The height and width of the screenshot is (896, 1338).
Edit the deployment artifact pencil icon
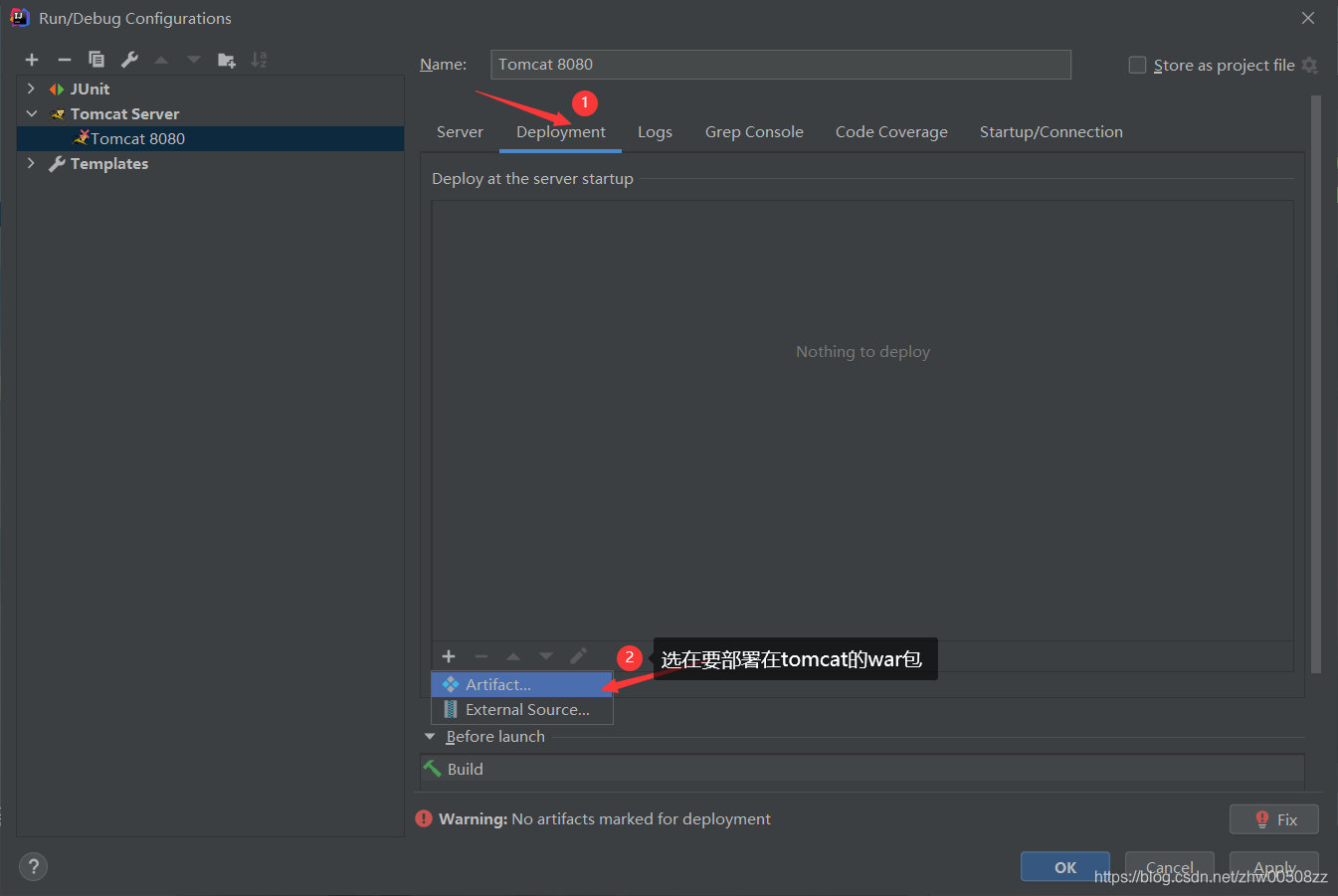(x=578, y=656)
